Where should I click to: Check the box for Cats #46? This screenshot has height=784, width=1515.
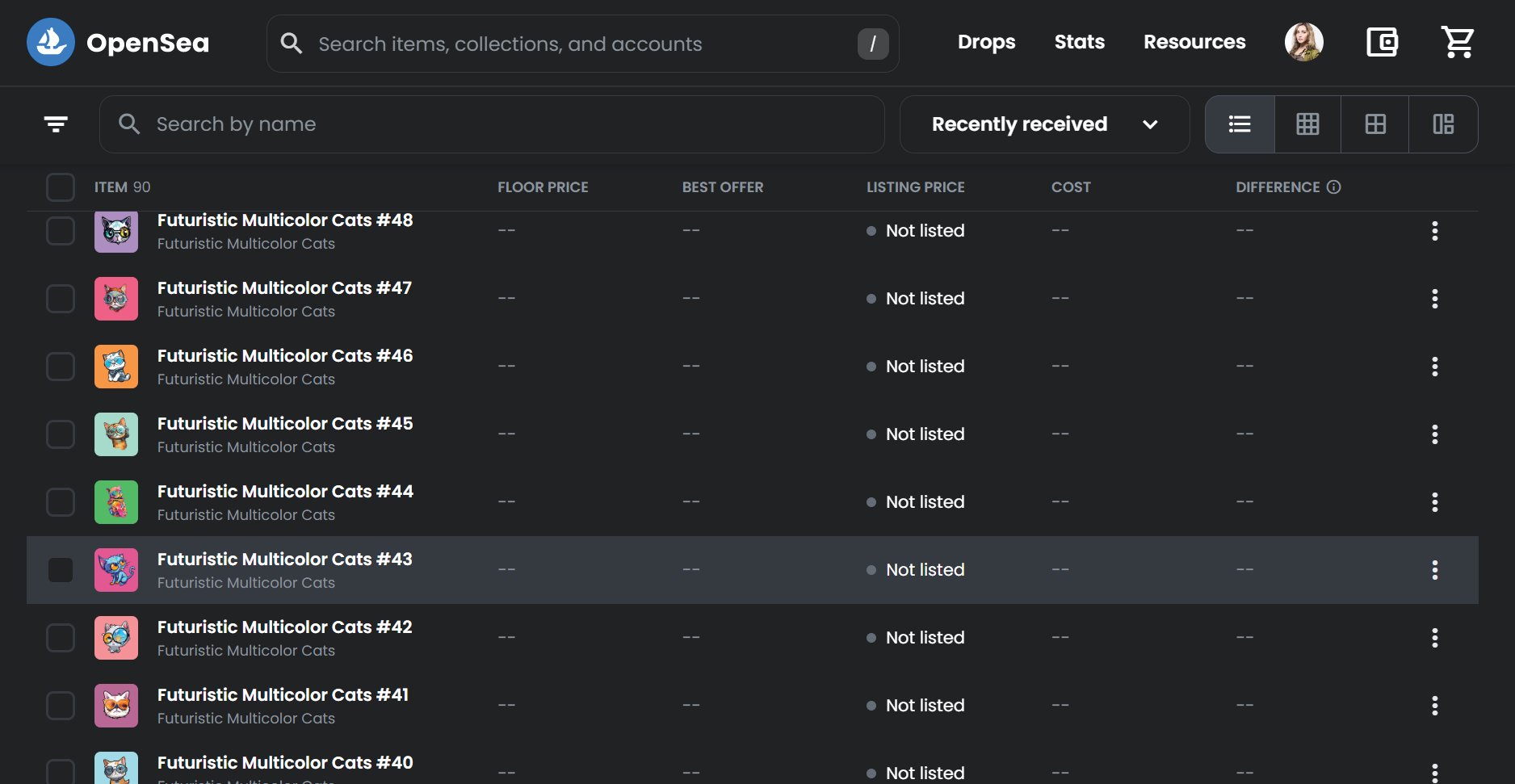(61, 367)
